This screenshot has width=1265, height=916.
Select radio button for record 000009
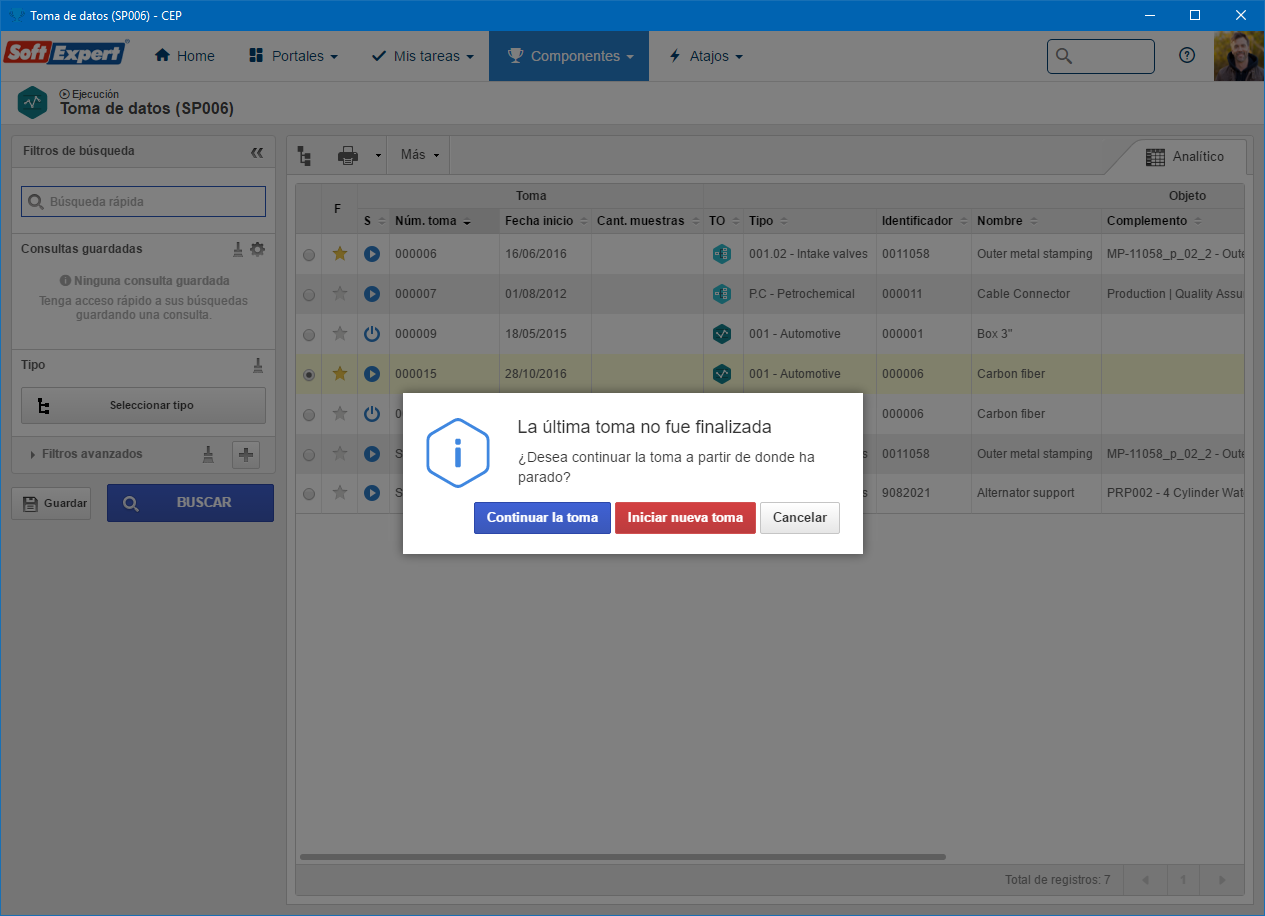309,335
